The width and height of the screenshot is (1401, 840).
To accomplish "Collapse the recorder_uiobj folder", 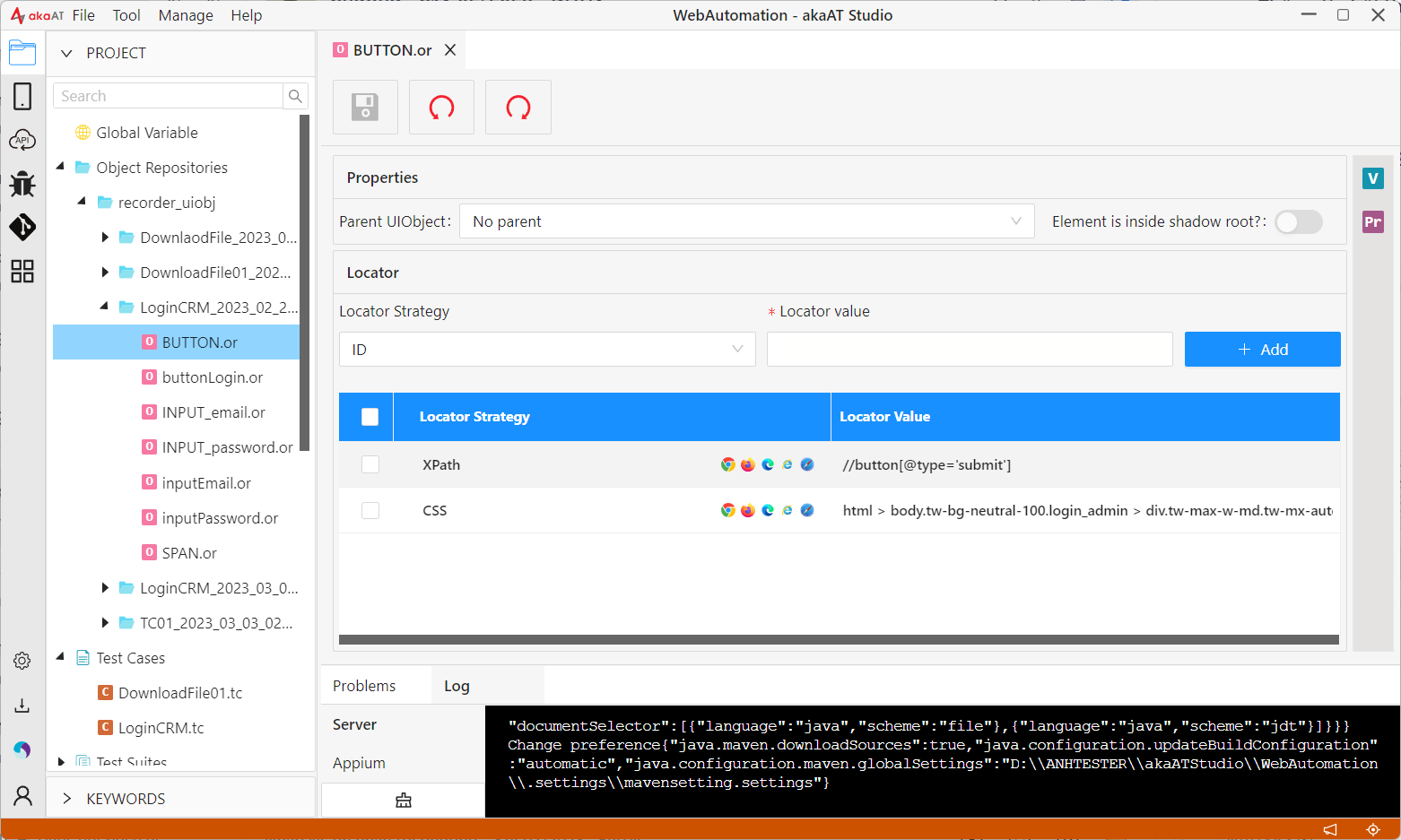I will point(82,202).
